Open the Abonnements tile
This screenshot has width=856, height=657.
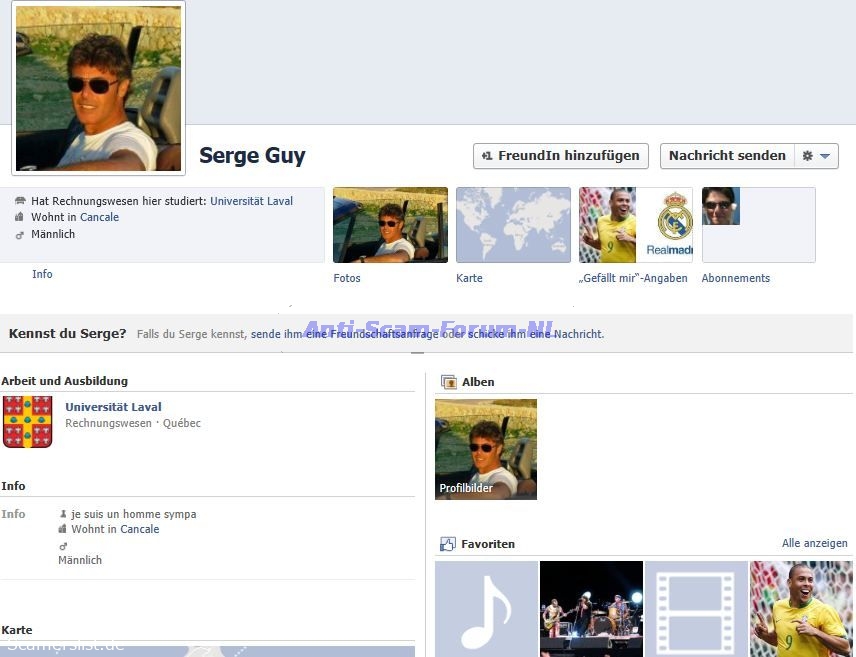pos(758,225)
